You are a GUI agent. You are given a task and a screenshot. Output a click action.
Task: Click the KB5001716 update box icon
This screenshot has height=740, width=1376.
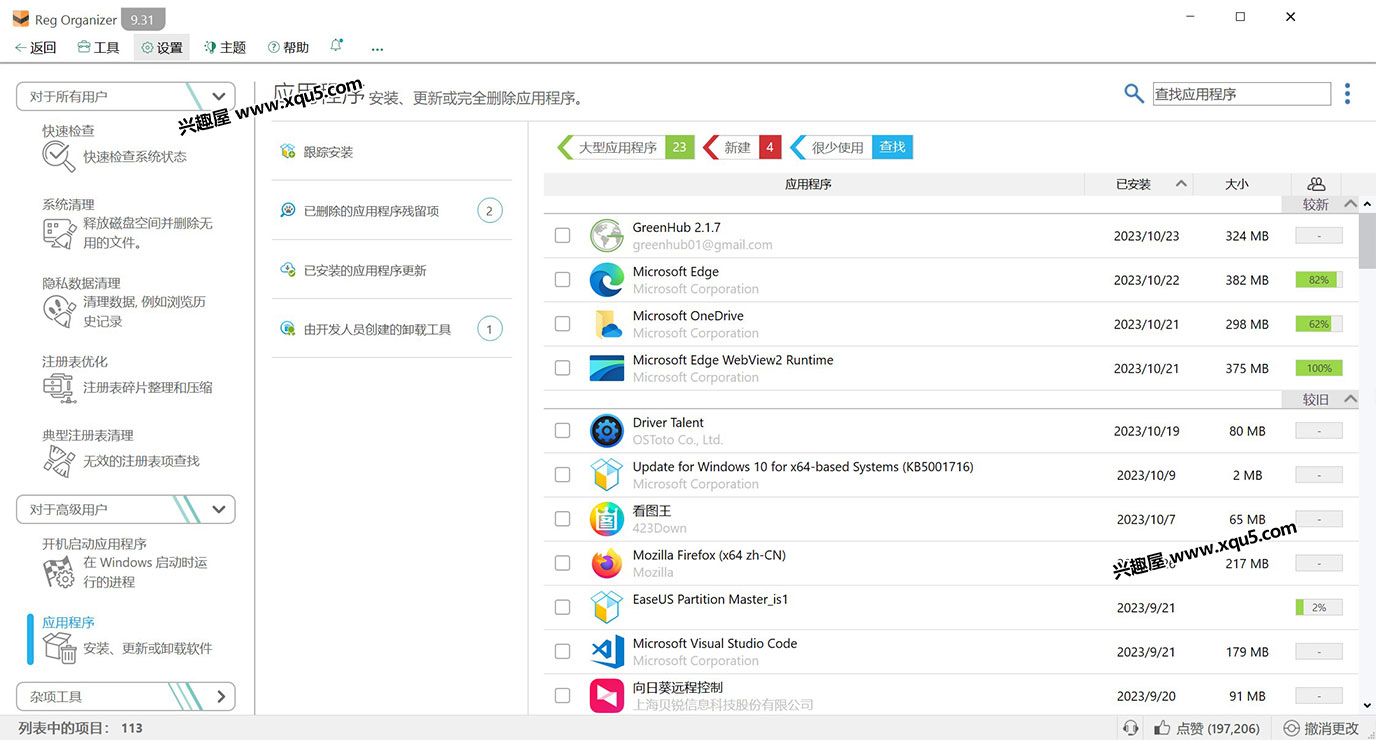tap(607, 475)
